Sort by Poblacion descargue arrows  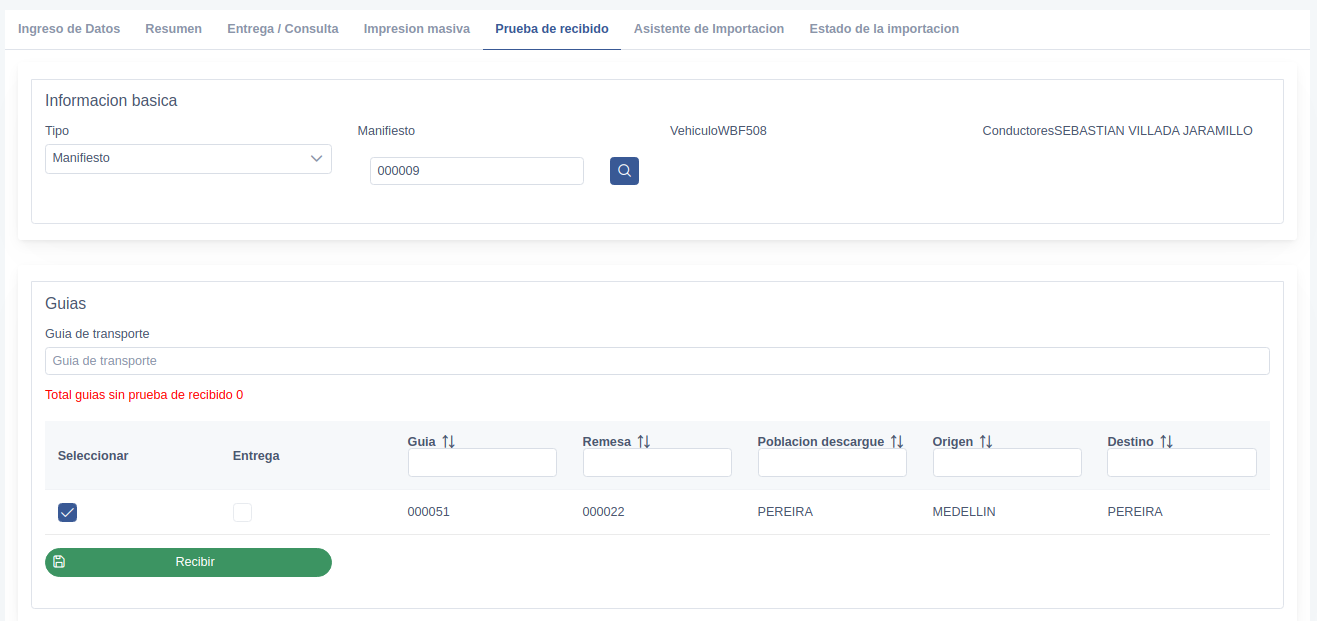tap(897, 441)
